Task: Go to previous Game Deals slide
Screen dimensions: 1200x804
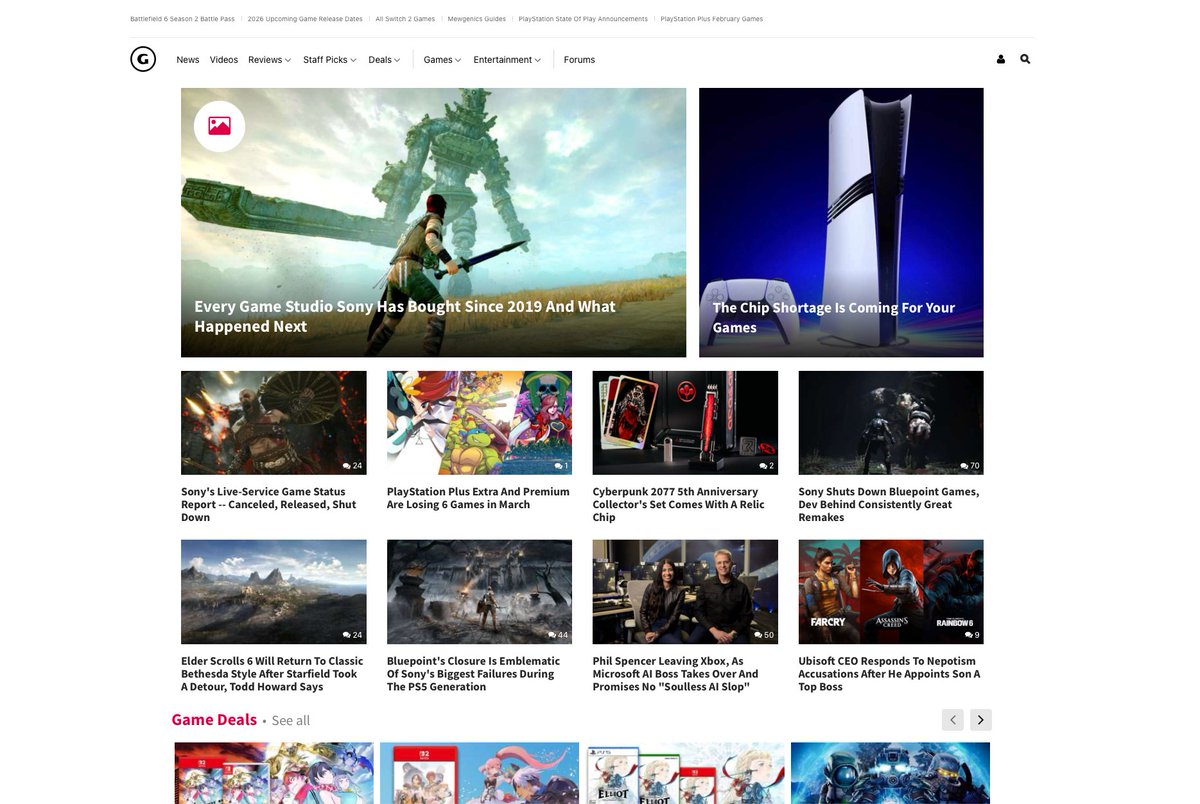Action: [953, 720]
